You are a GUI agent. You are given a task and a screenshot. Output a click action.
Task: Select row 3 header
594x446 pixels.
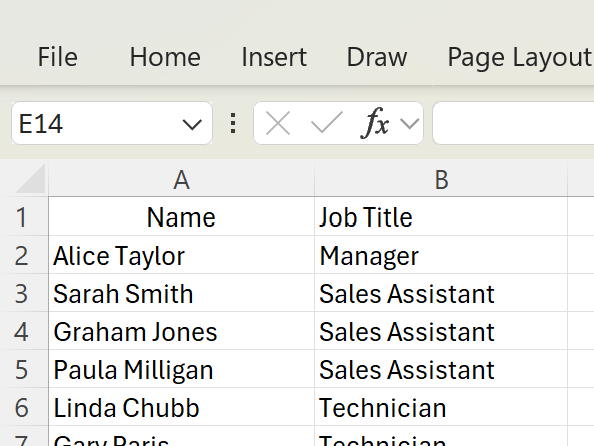click(23, 293)
